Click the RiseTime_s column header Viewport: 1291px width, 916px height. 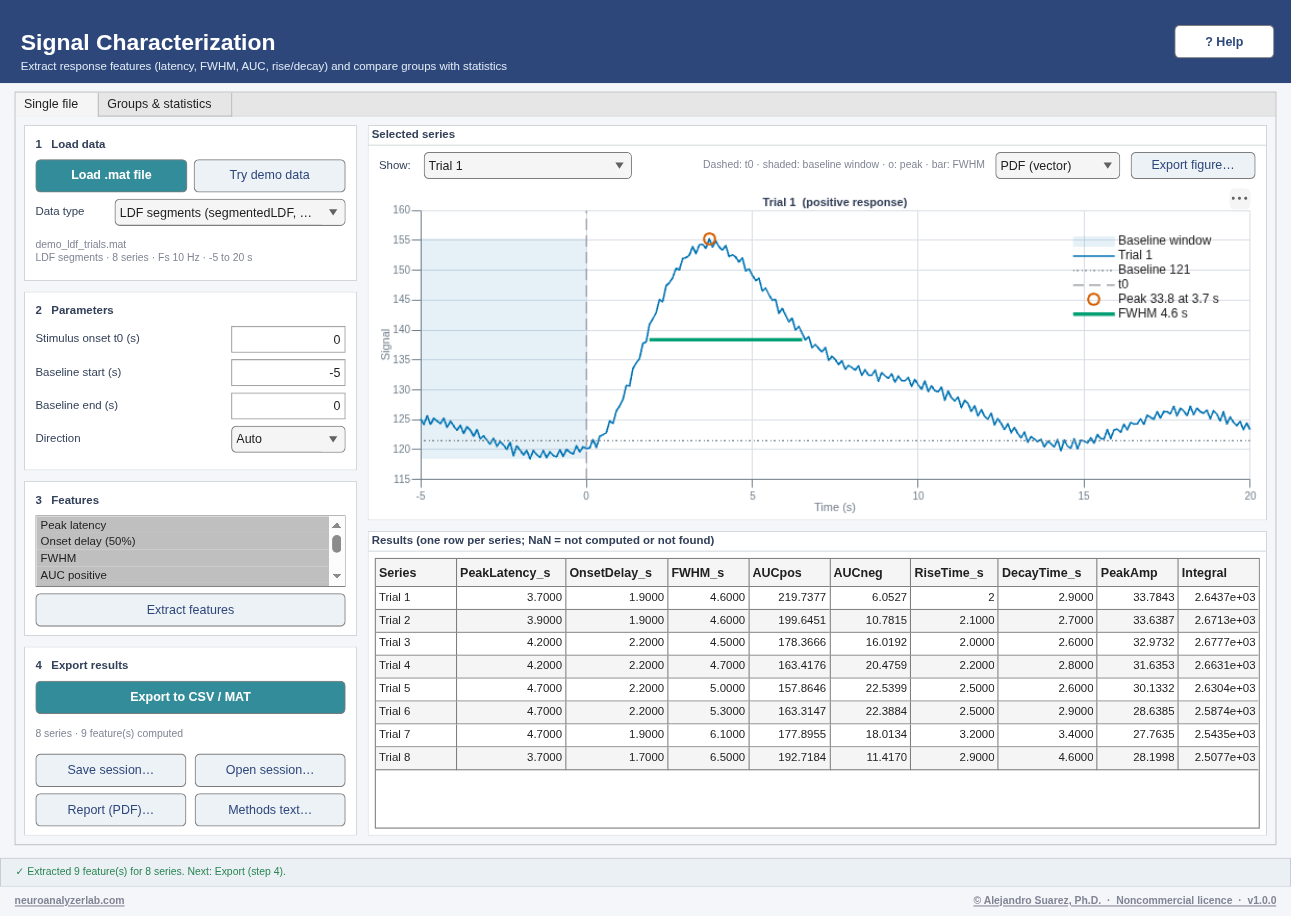click(x=954, y=573)
